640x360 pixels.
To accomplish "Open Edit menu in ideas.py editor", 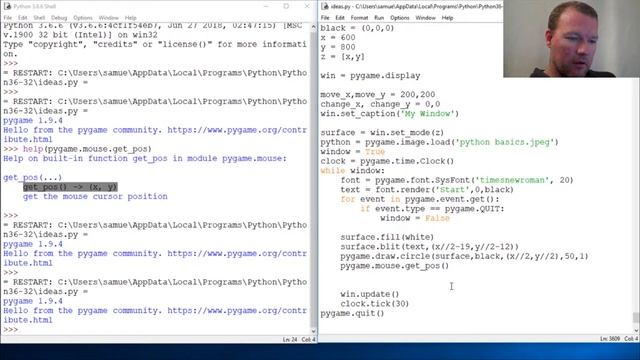I will tap(340, 18).
